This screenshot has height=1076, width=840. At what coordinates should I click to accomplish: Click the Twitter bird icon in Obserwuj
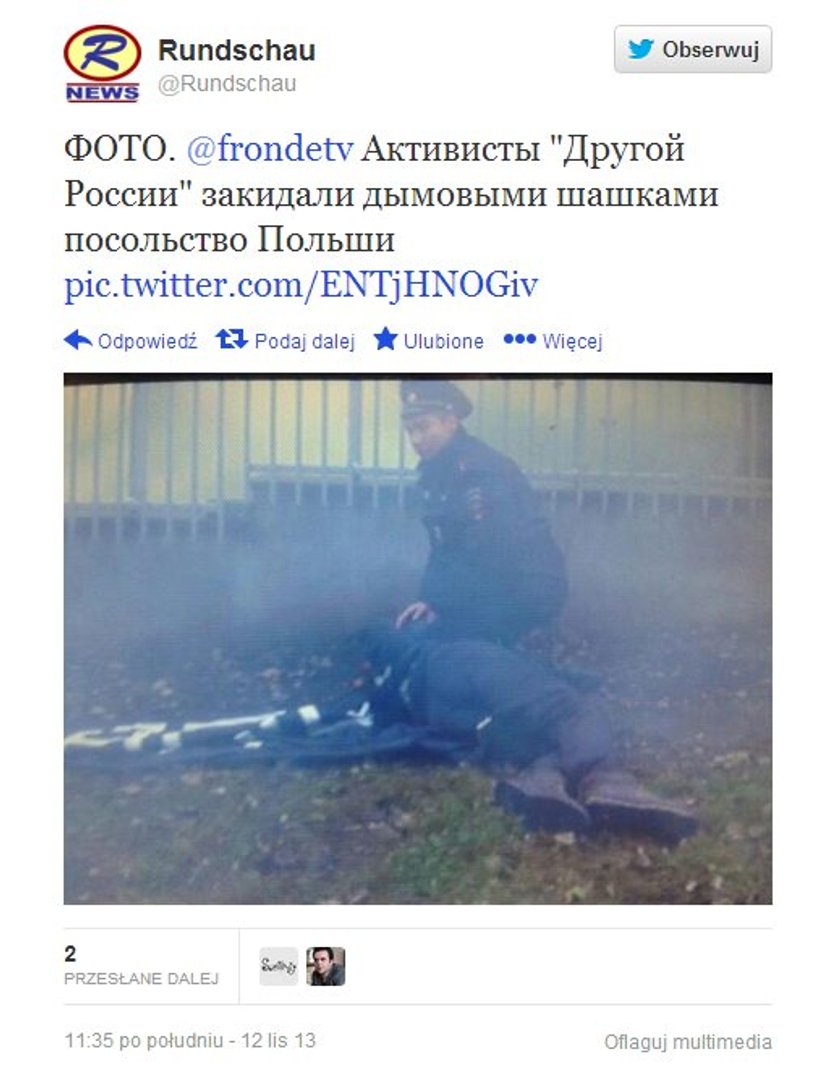coord(640,49)
